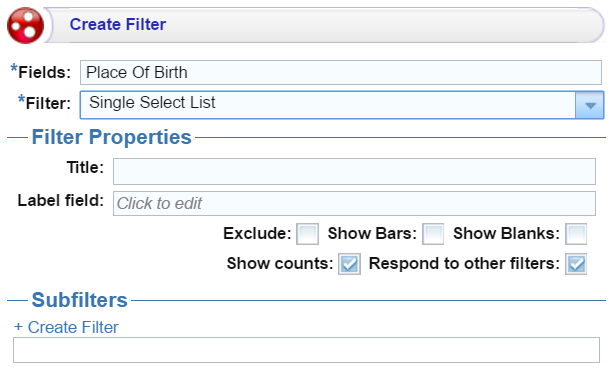Check the Show Blanks option
612x374 pixels.
576,234
